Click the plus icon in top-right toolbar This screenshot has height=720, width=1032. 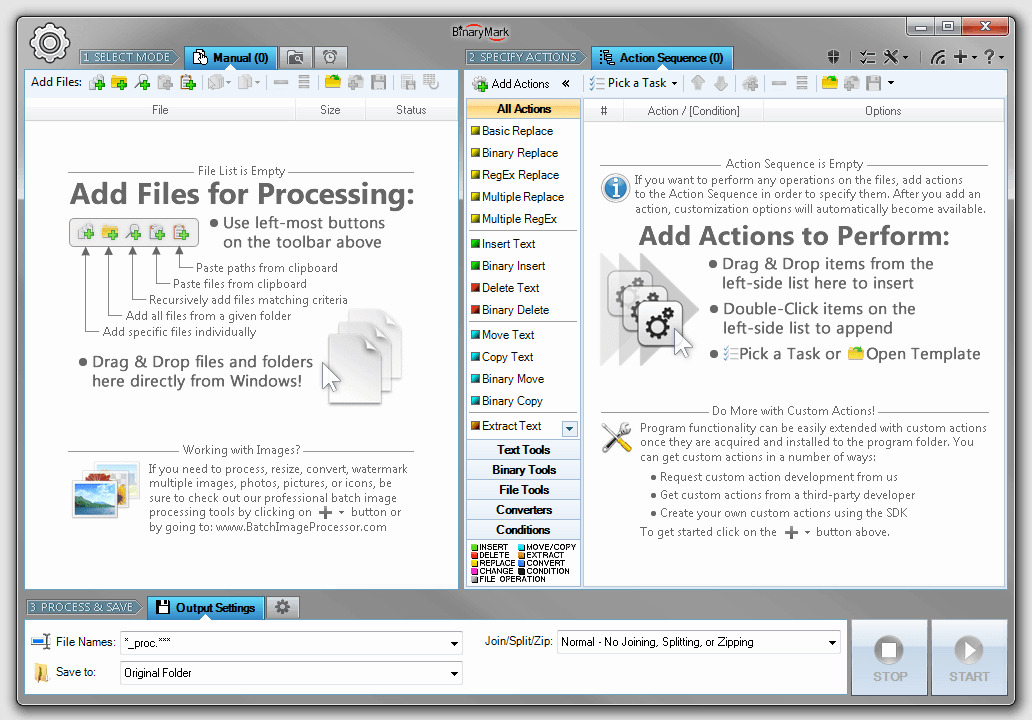pyautogui.click(x=960, y=57)
